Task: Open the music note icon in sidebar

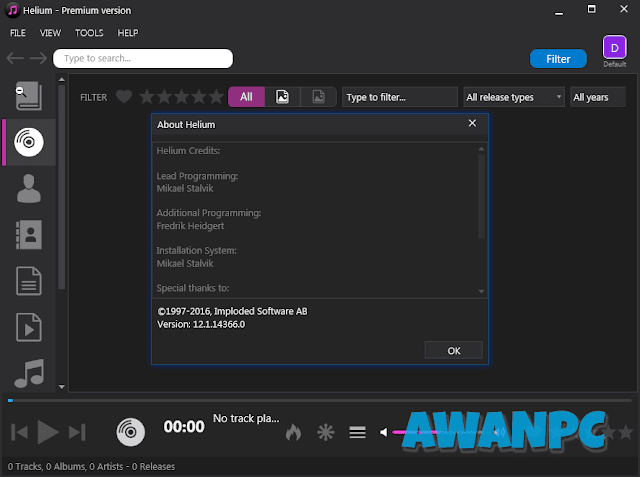Action: (29, 373)
